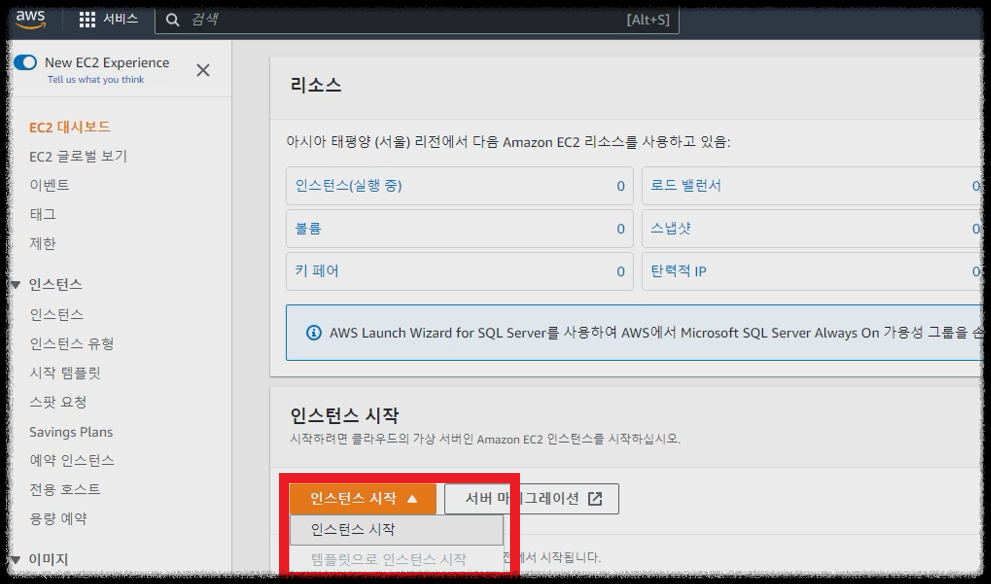The width and height of the screenshot is (991, 584).
Task: Open 탄력적 IP resource link
Action: click(x=678, y=271)
